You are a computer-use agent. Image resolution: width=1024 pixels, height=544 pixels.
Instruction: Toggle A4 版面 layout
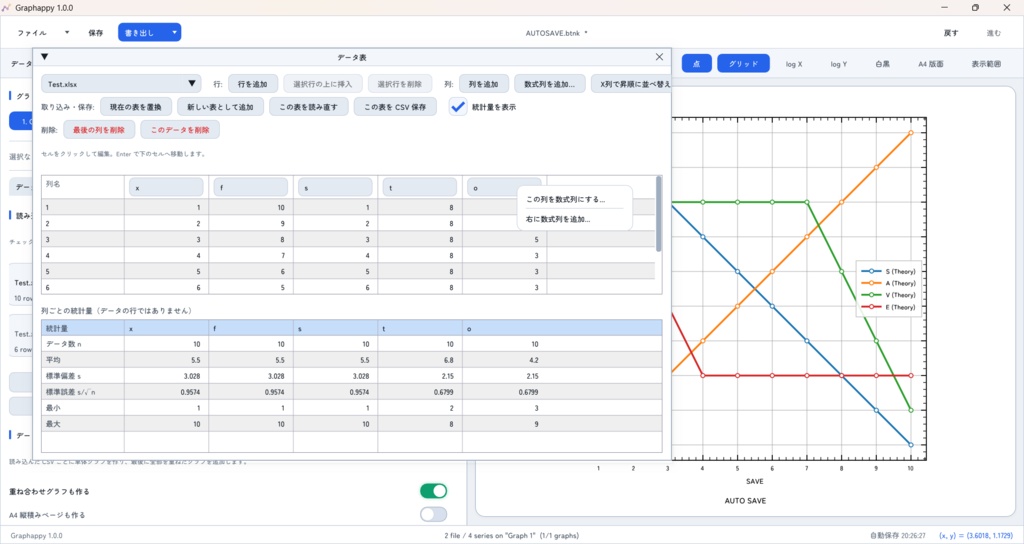coord(931,64)
